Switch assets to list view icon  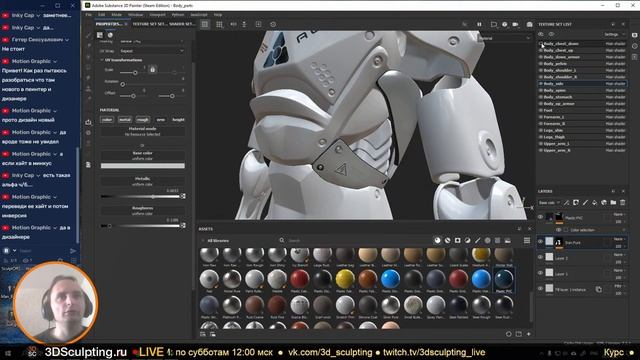(527, 240)
